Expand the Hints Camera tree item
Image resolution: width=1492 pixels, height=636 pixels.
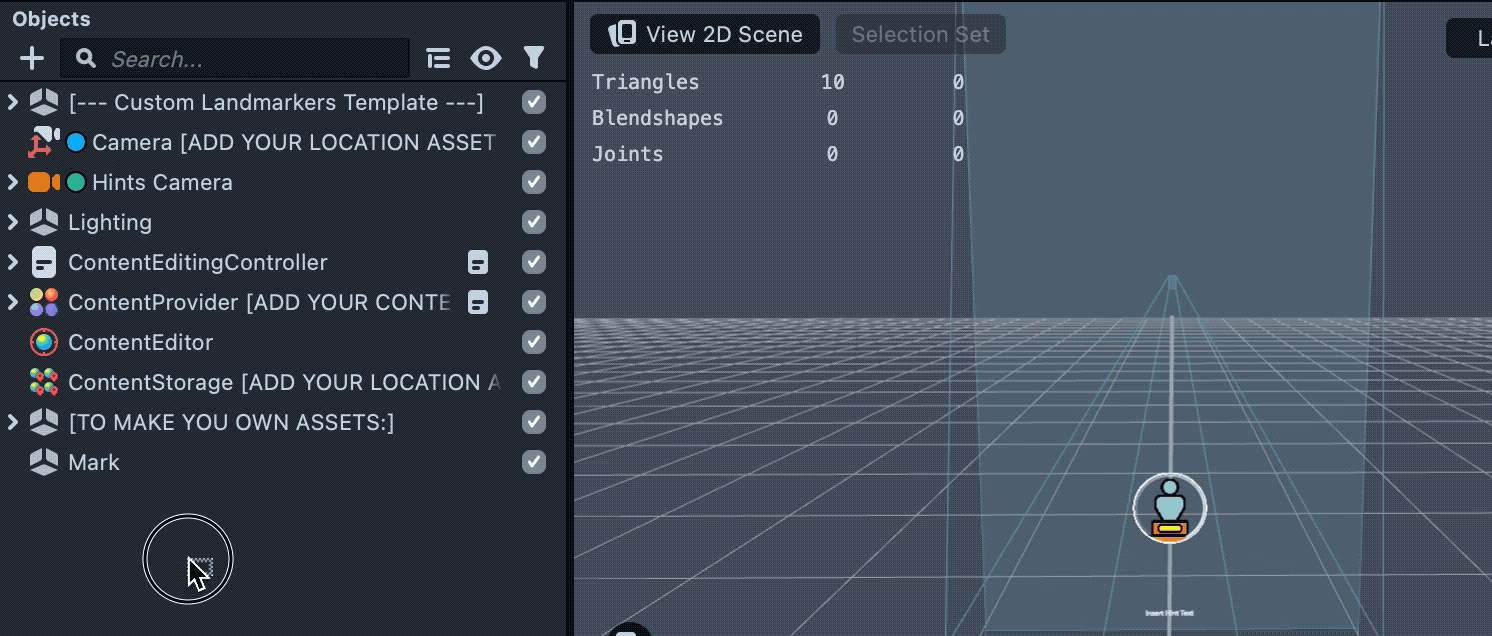(x=13, y=183)
